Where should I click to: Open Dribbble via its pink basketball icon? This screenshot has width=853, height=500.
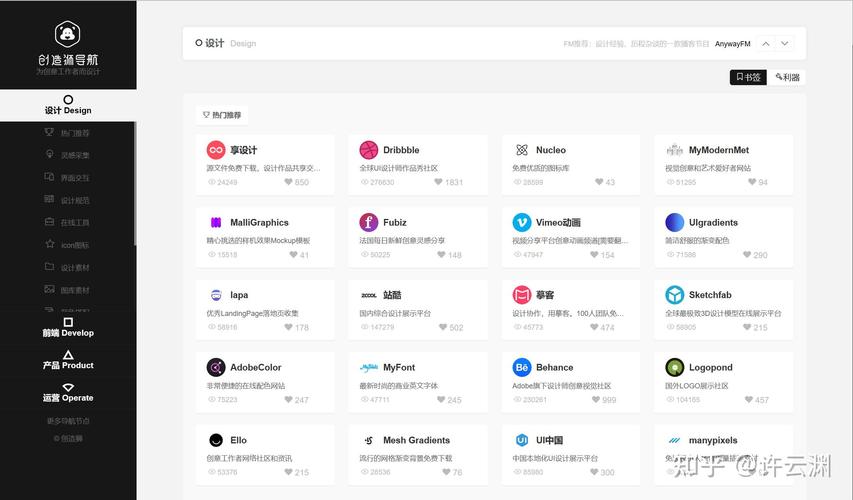tap(369, 150)
